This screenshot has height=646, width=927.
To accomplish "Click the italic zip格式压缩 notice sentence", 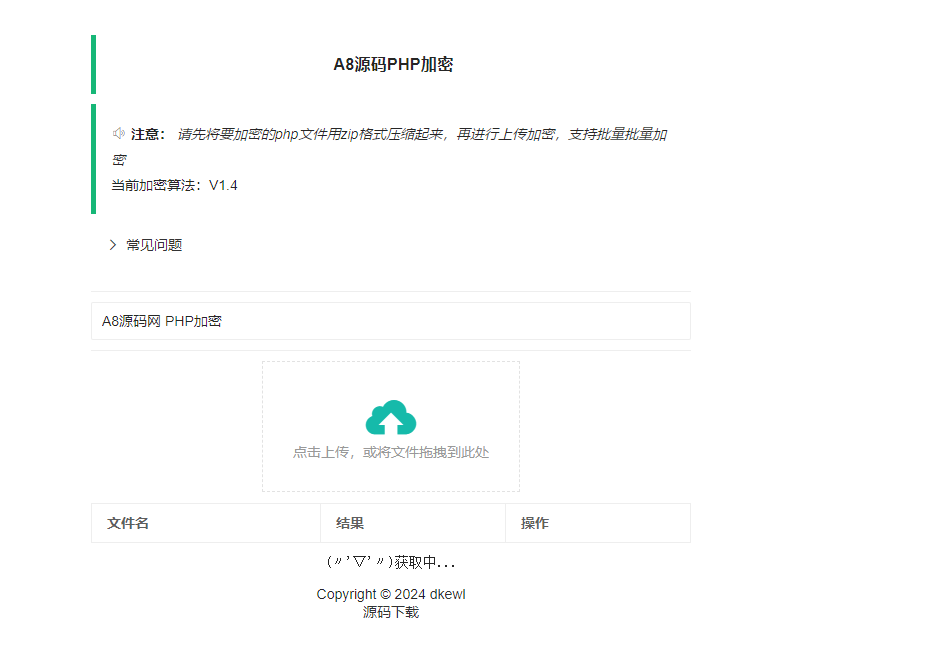I will pos(390,147).
